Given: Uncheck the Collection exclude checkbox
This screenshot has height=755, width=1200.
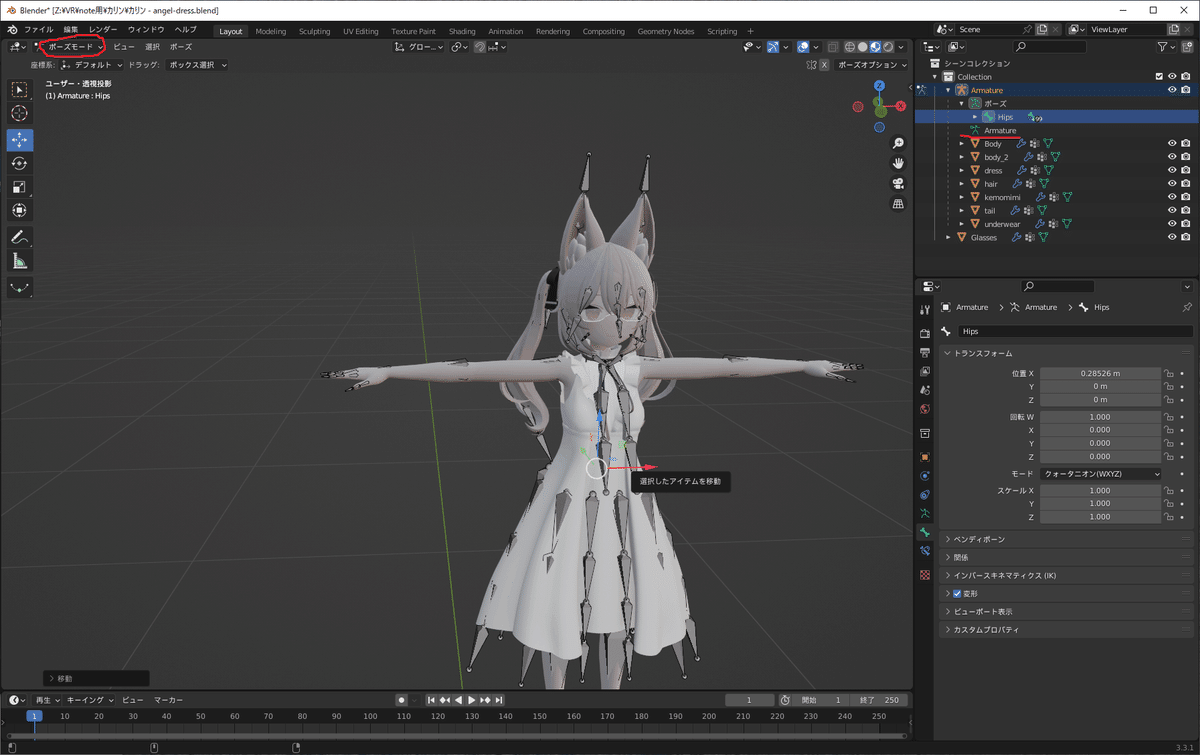Looking at the screenshot, I should [1159, 77].
